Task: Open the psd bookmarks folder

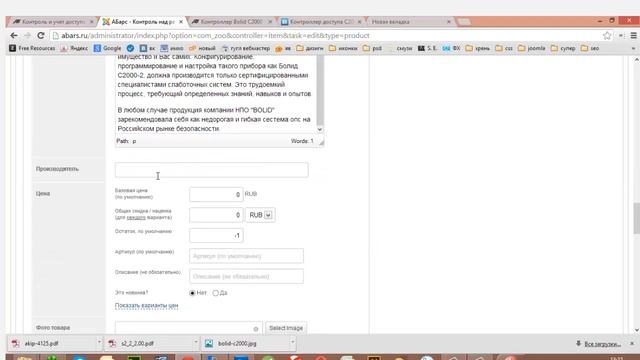Action: pyautogui.click(x=372, y=48)
